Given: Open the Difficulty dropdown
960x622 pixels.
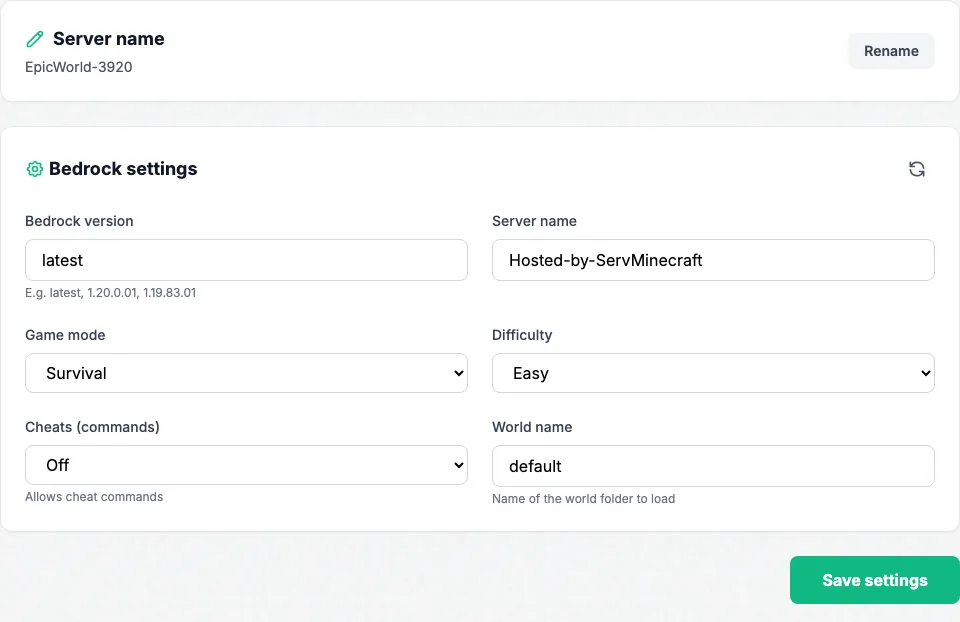Looking at the screenshot, I should [x=713, y=373].
